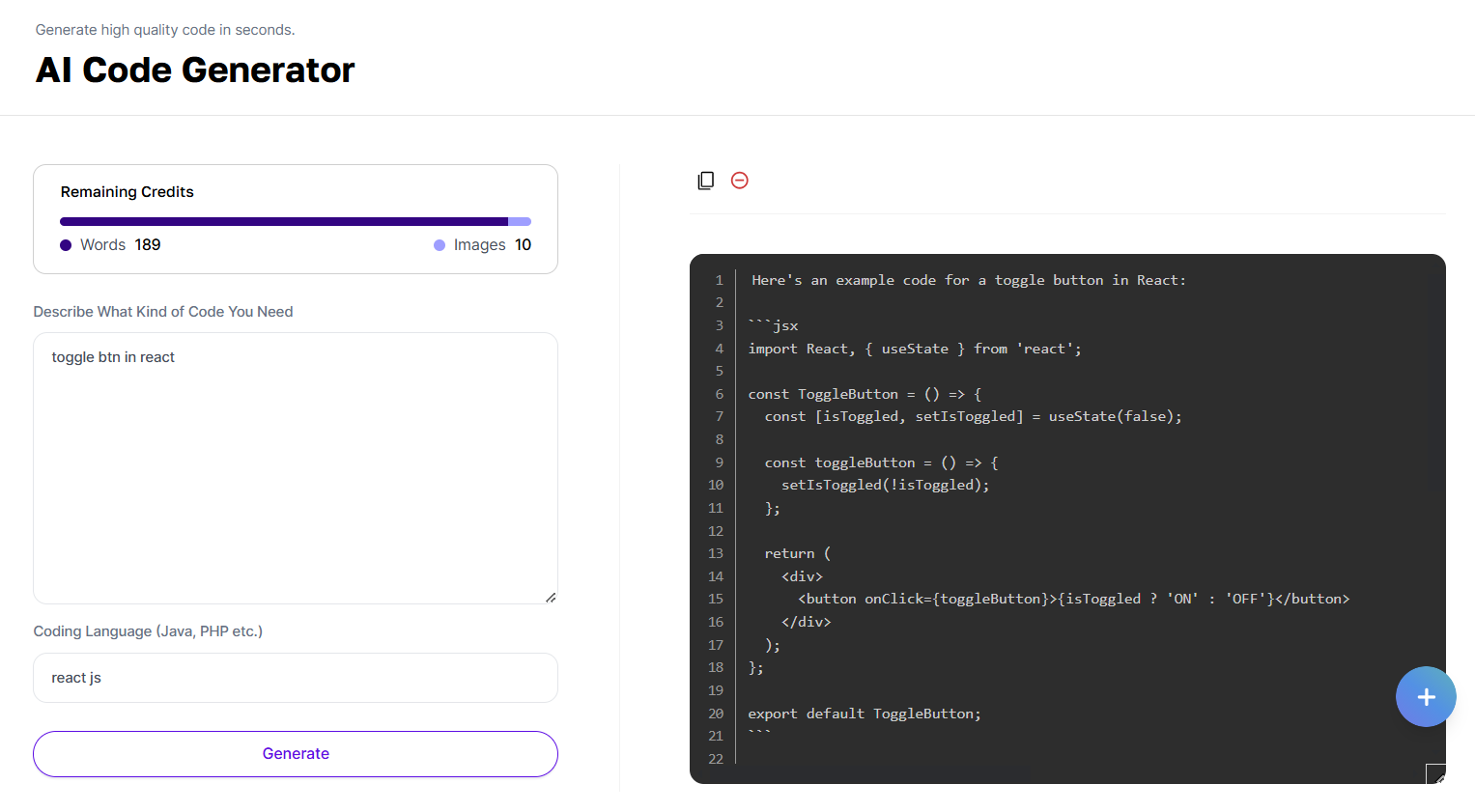Copy the generated code with the copy icon
The image size is (1475, 812).
706,181
